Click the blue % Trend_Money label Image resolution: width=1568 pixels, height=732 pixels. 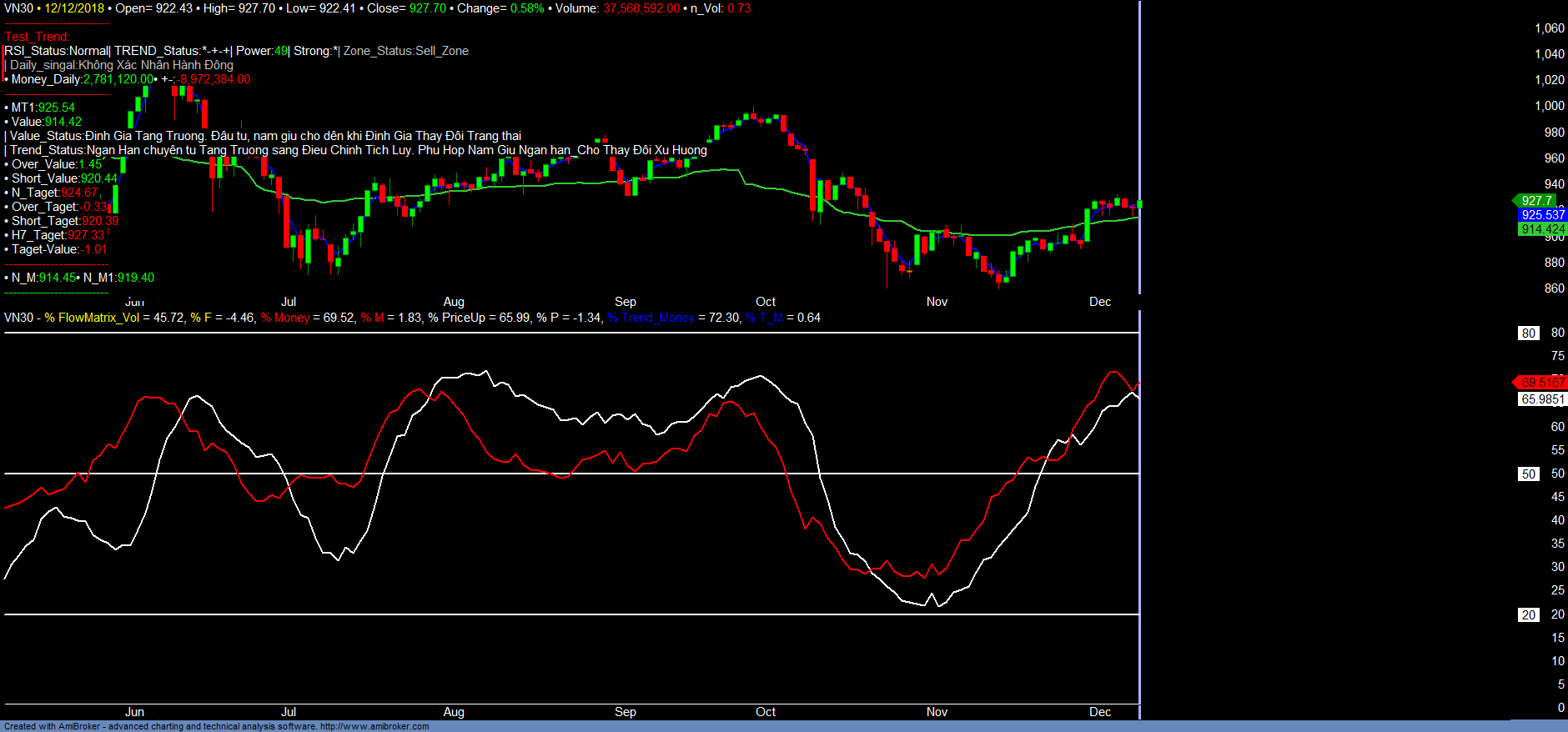tap(651, 318)
